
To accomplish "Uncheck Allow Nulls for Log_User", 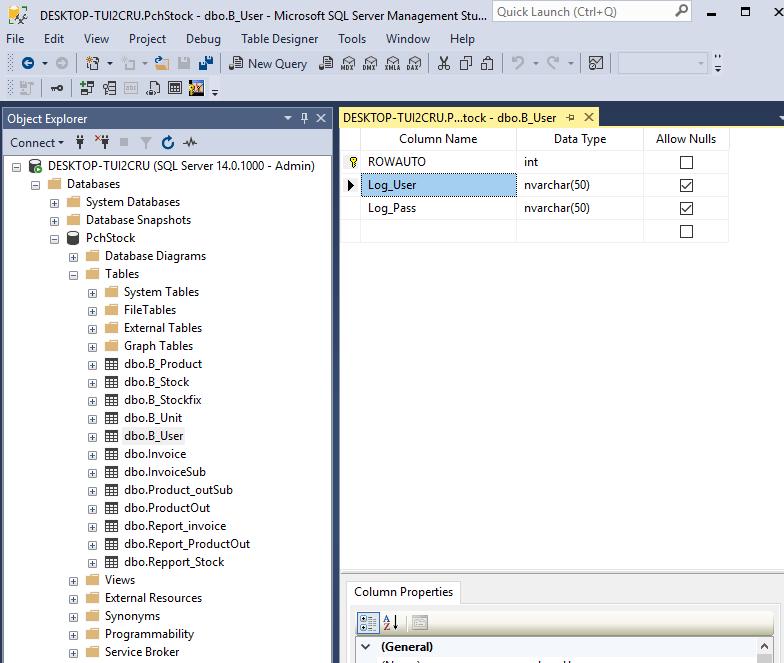I will (x=685, y=185).
